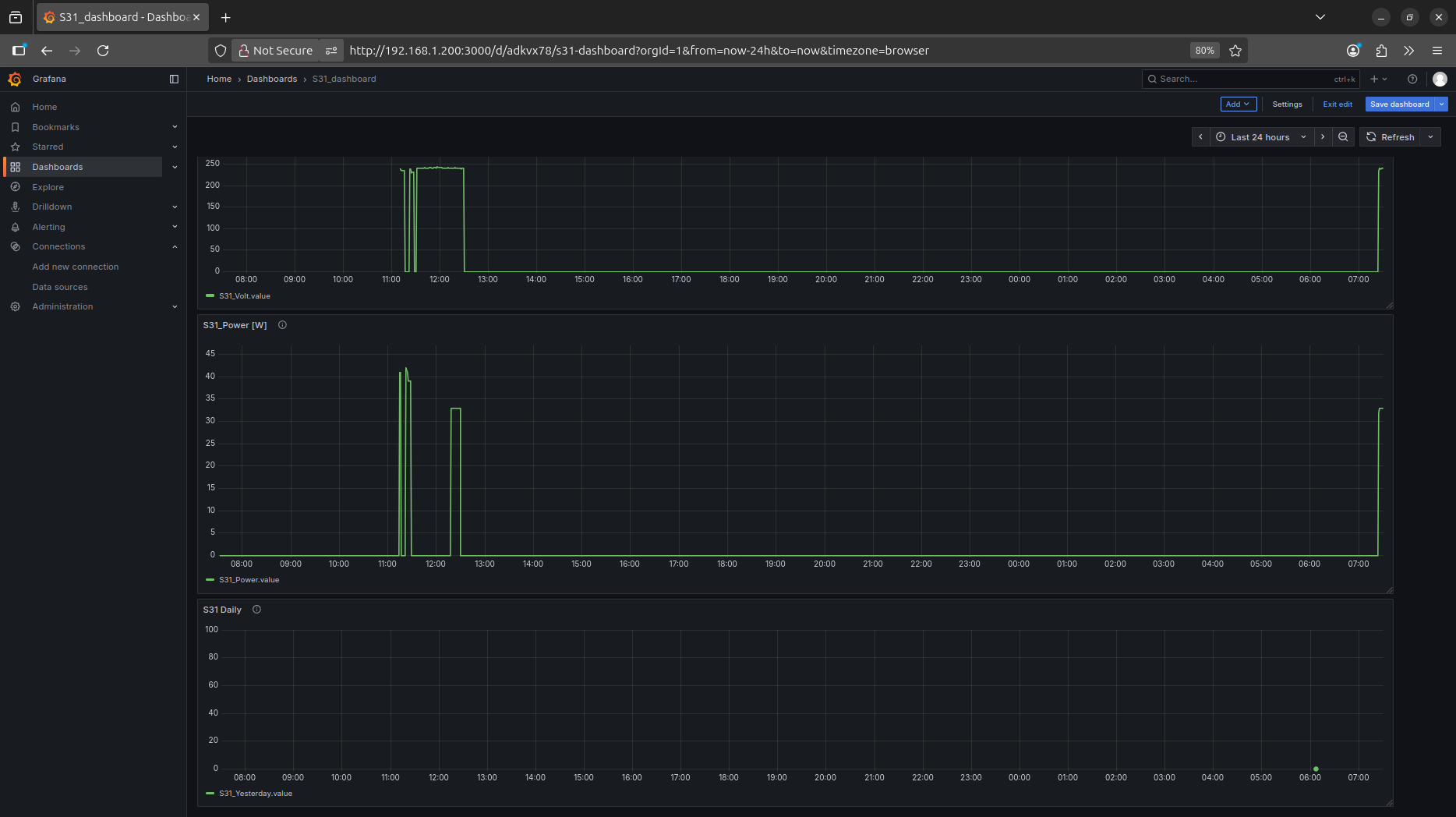Image resolution: width=1456 pixels, height=817 pixels.
Task: Dock or undock the sidebar menu icon
Action: pyautogui.click(x=174, y=79)
